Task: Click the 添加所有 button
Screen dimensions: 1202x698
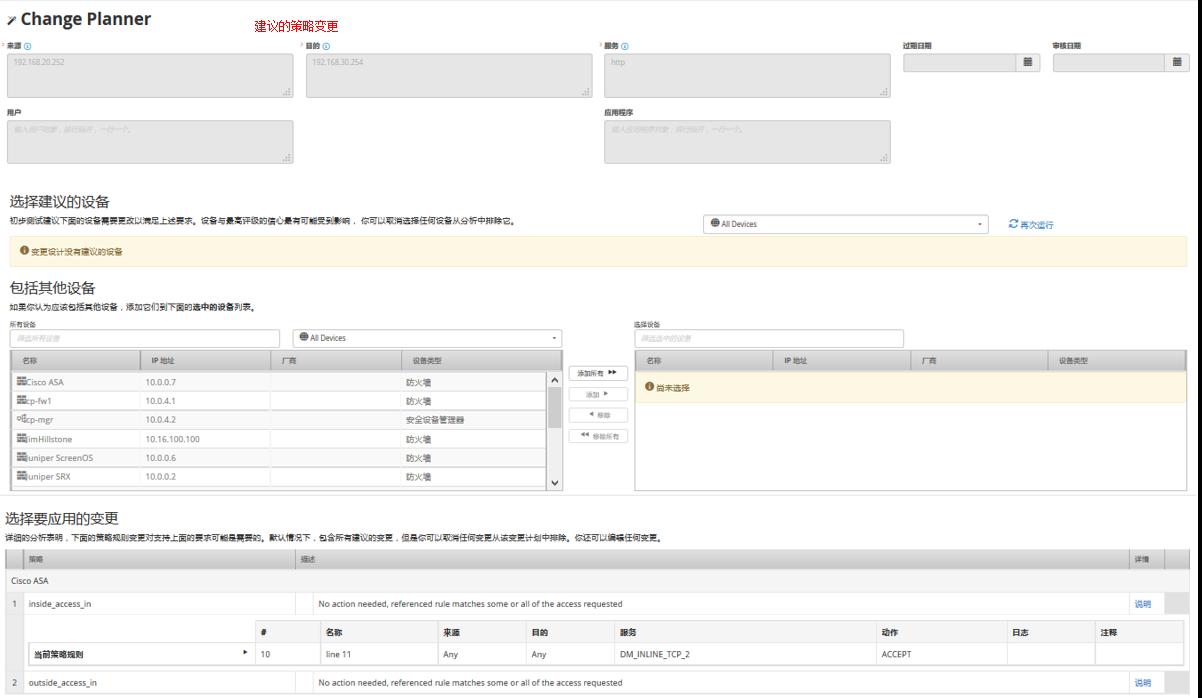Action: 598,373
